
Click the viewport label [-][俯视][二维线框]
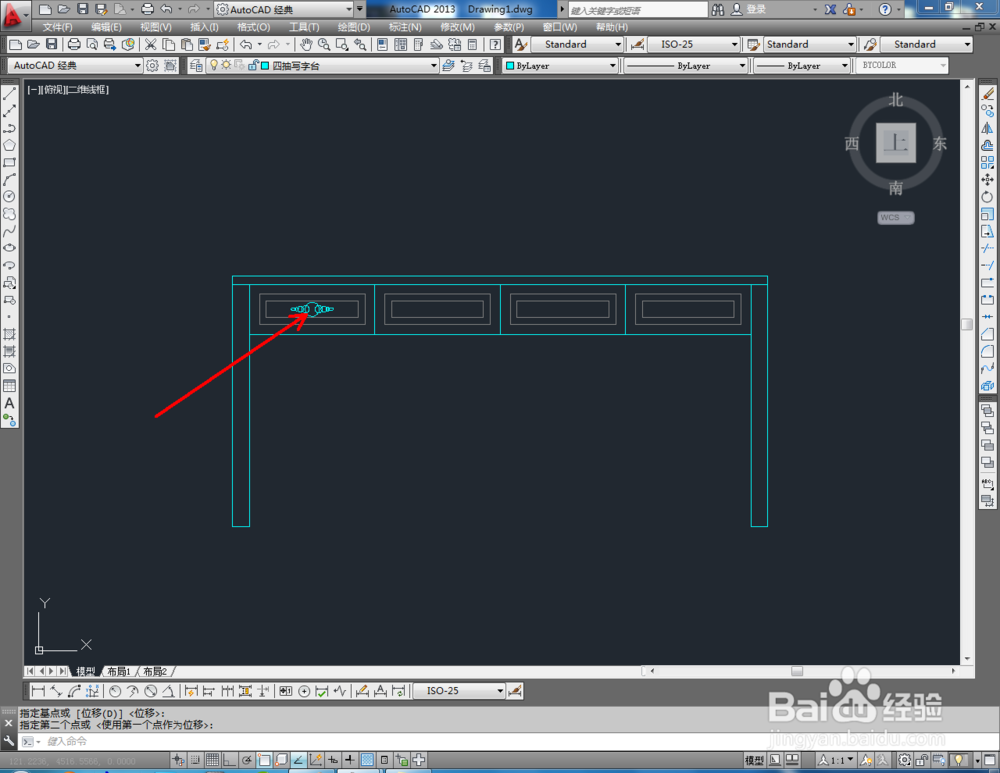tap(68, 90)
